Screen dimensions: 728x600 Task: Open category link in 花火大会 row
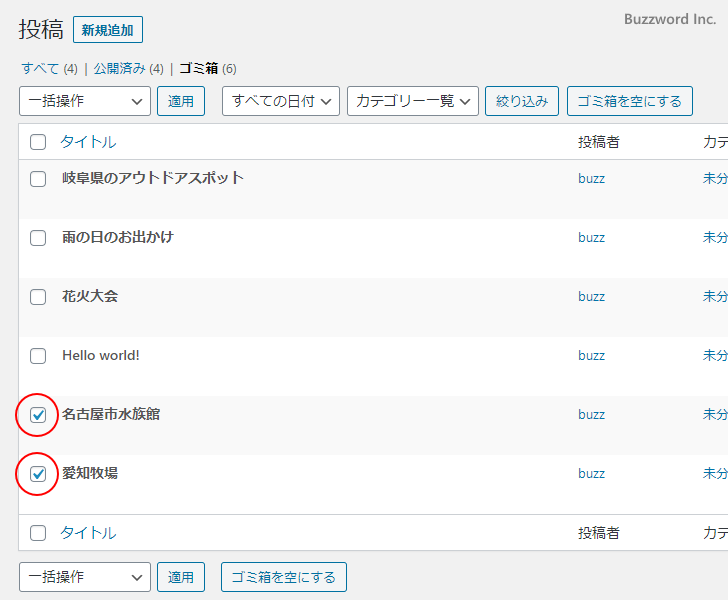715,296
